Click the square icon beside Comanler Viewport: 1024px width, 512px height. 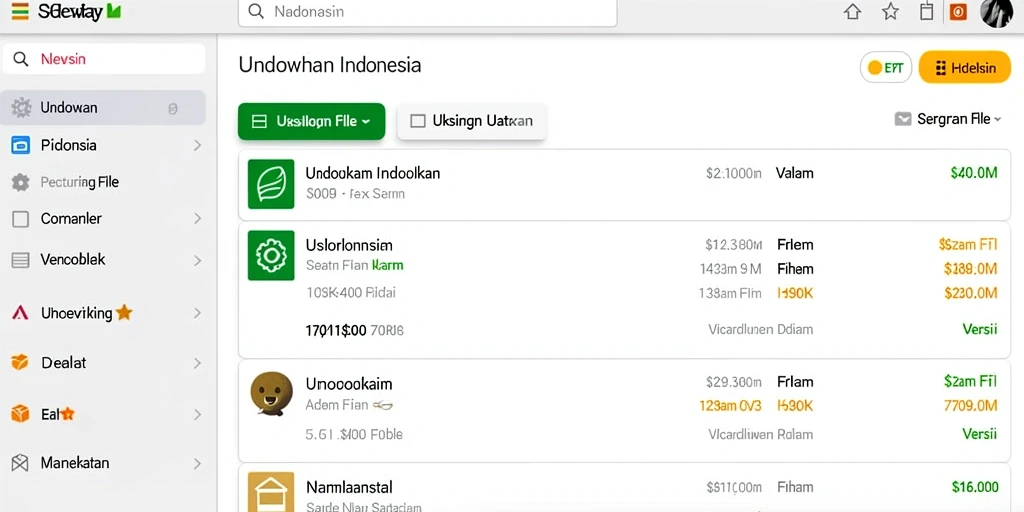(21, 219)
